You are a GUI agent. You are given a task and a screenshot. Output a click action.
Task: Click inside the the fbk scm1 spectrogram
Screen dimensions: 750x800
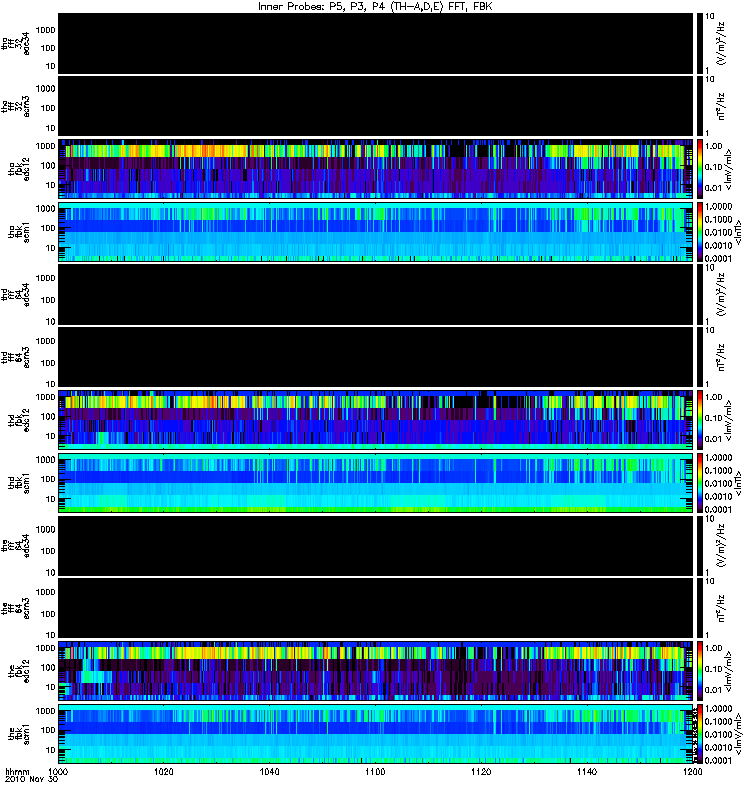tap(376, 734)
